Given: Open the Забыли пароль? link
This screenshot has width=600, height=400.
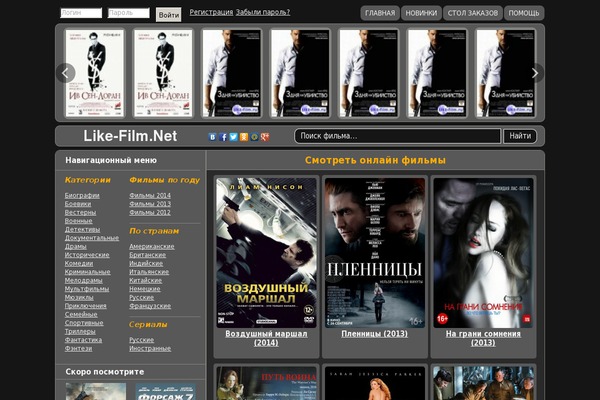Looking at the screenshot, I should point(263,12).
